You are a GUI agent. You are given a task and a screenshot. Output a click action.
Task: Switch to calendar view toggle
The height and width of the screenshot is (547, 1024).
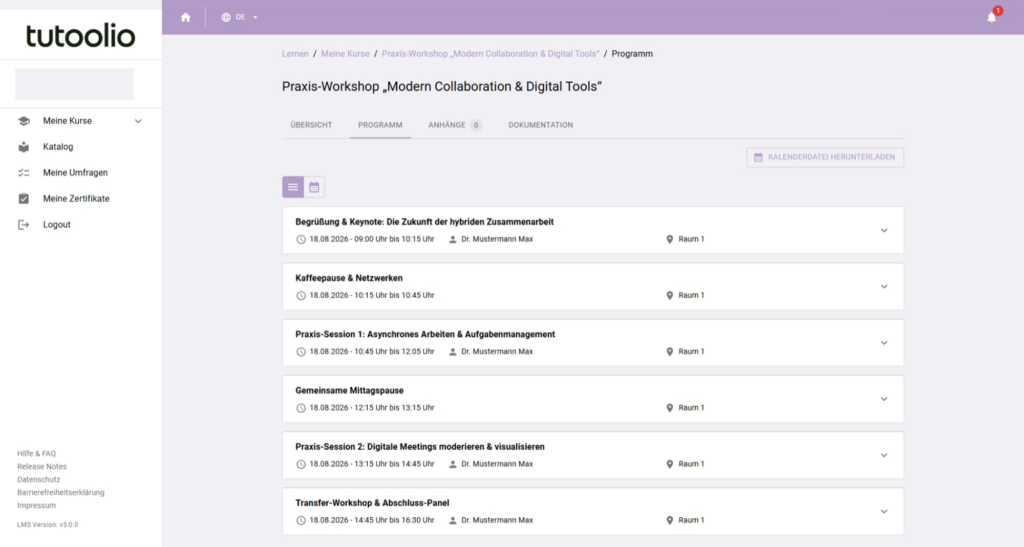[314, 187]
